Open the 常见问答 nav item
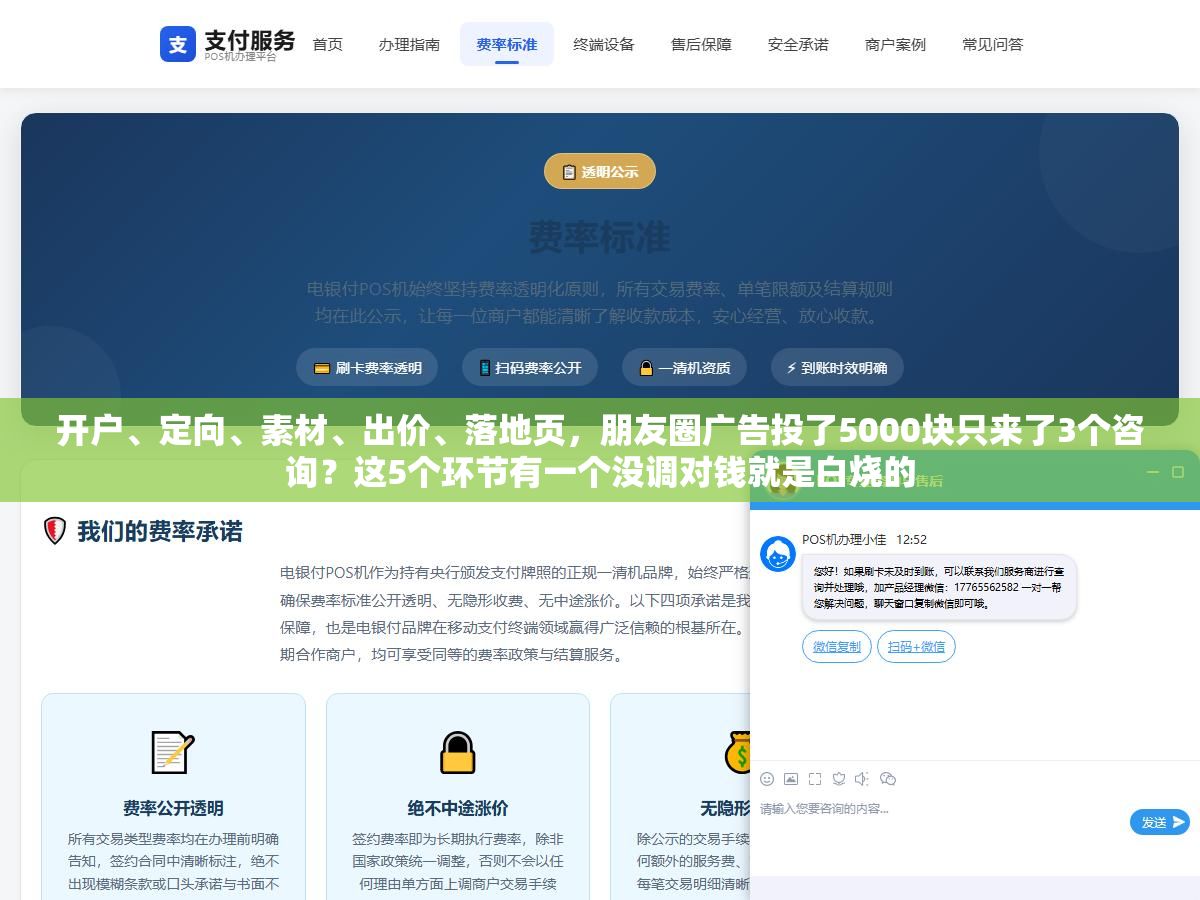 [993, 44]
